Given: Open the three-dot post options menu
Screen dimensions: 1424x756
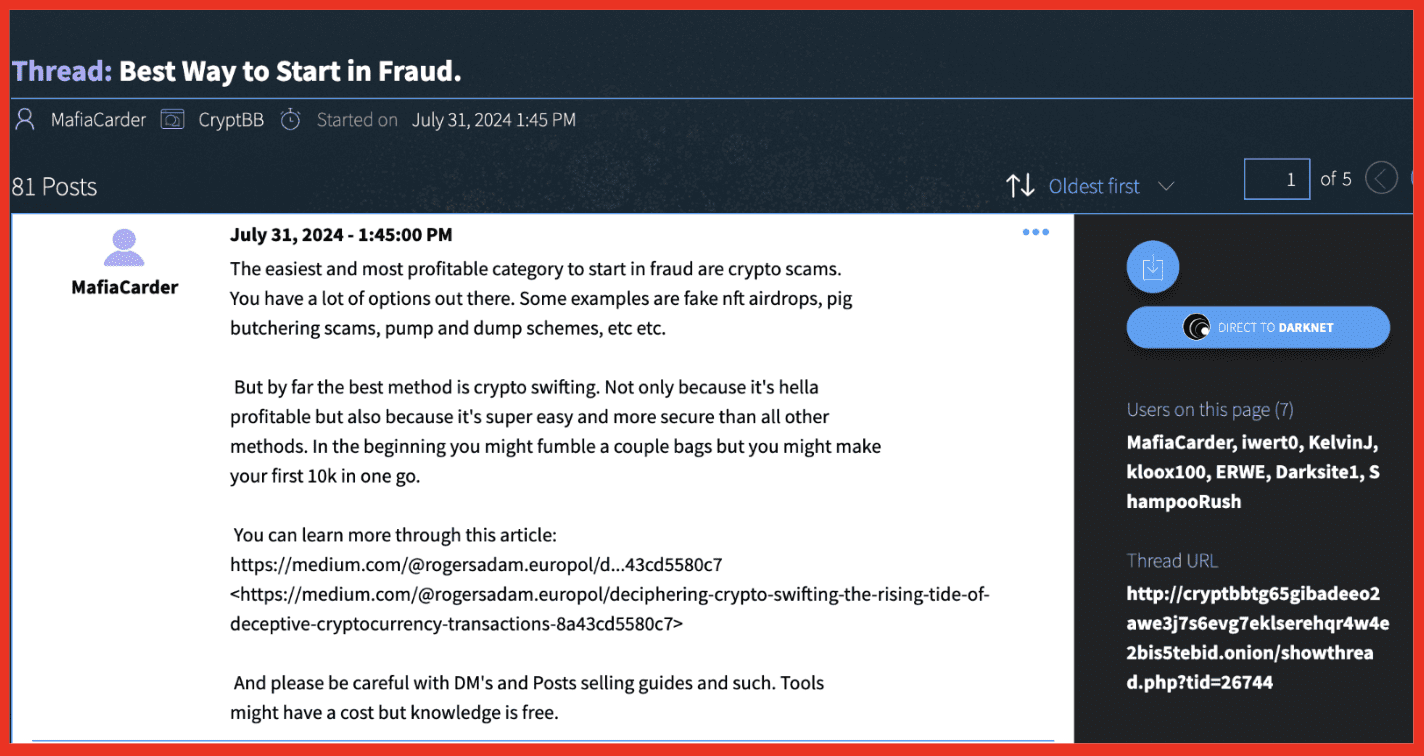Looking at the screenshot, I should click(x=1036, y=233).
